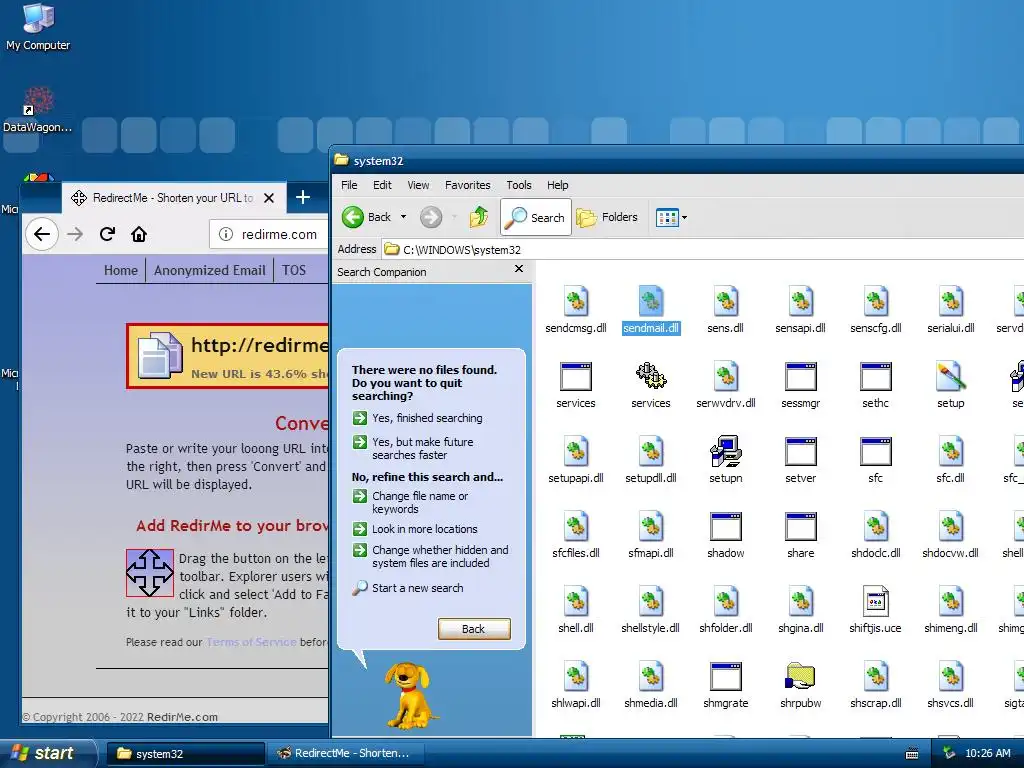Image resolution: width=1024 pixels, height=768 pixels.
Task: Switch to RedirectMe taskbar button
Action: (x=346, y=754)
